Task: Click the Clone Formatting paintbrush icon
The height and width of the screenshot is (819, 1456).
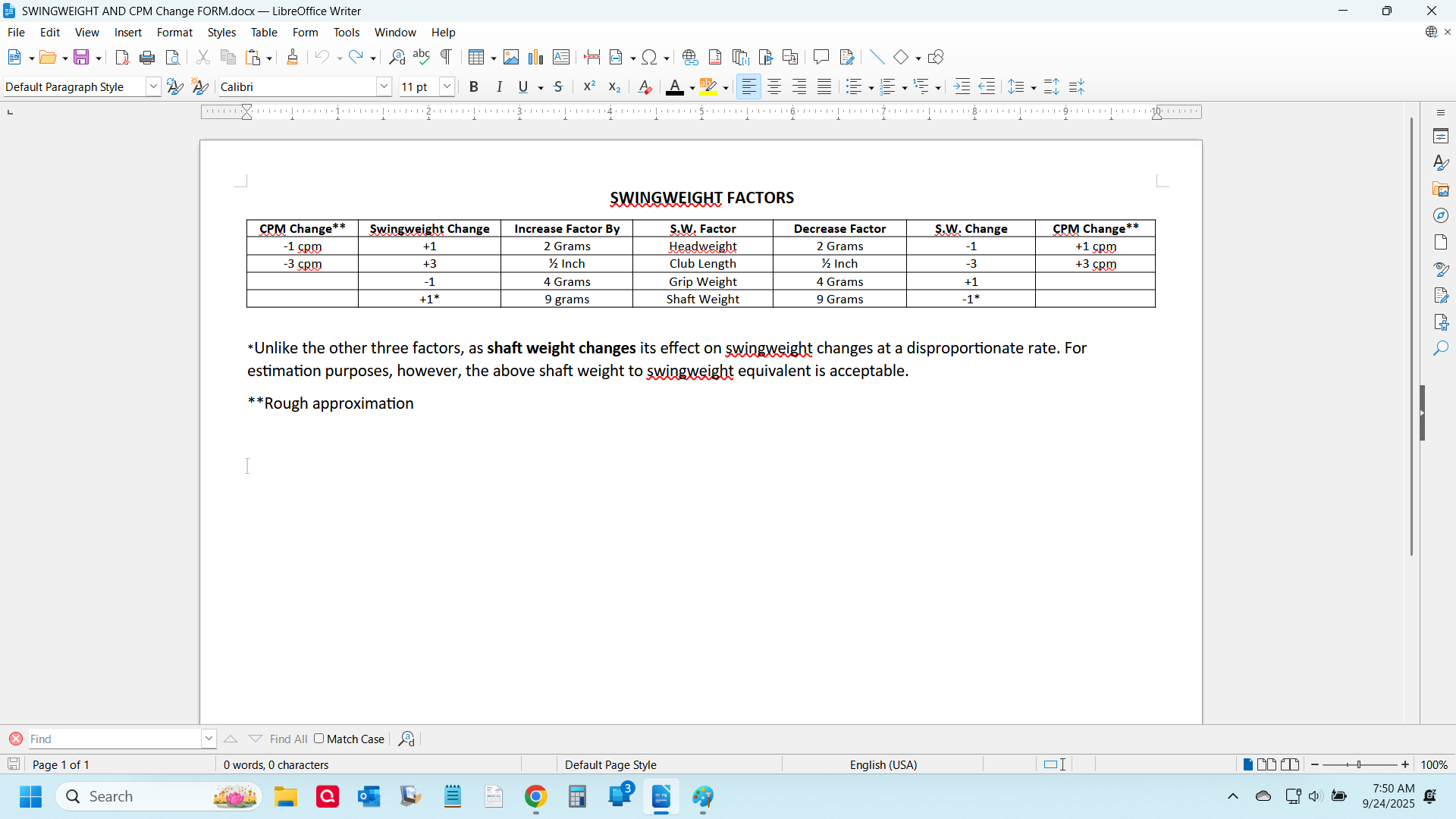Action: [292, 58]
